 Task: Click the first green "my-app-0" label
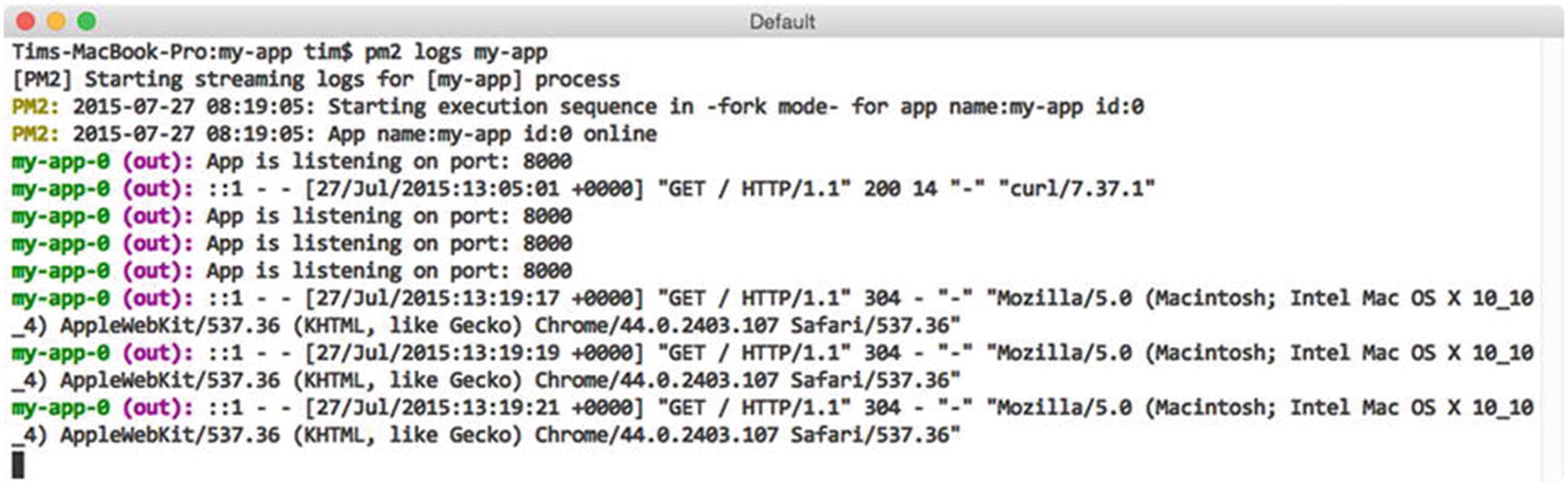[x=61, y=162]
